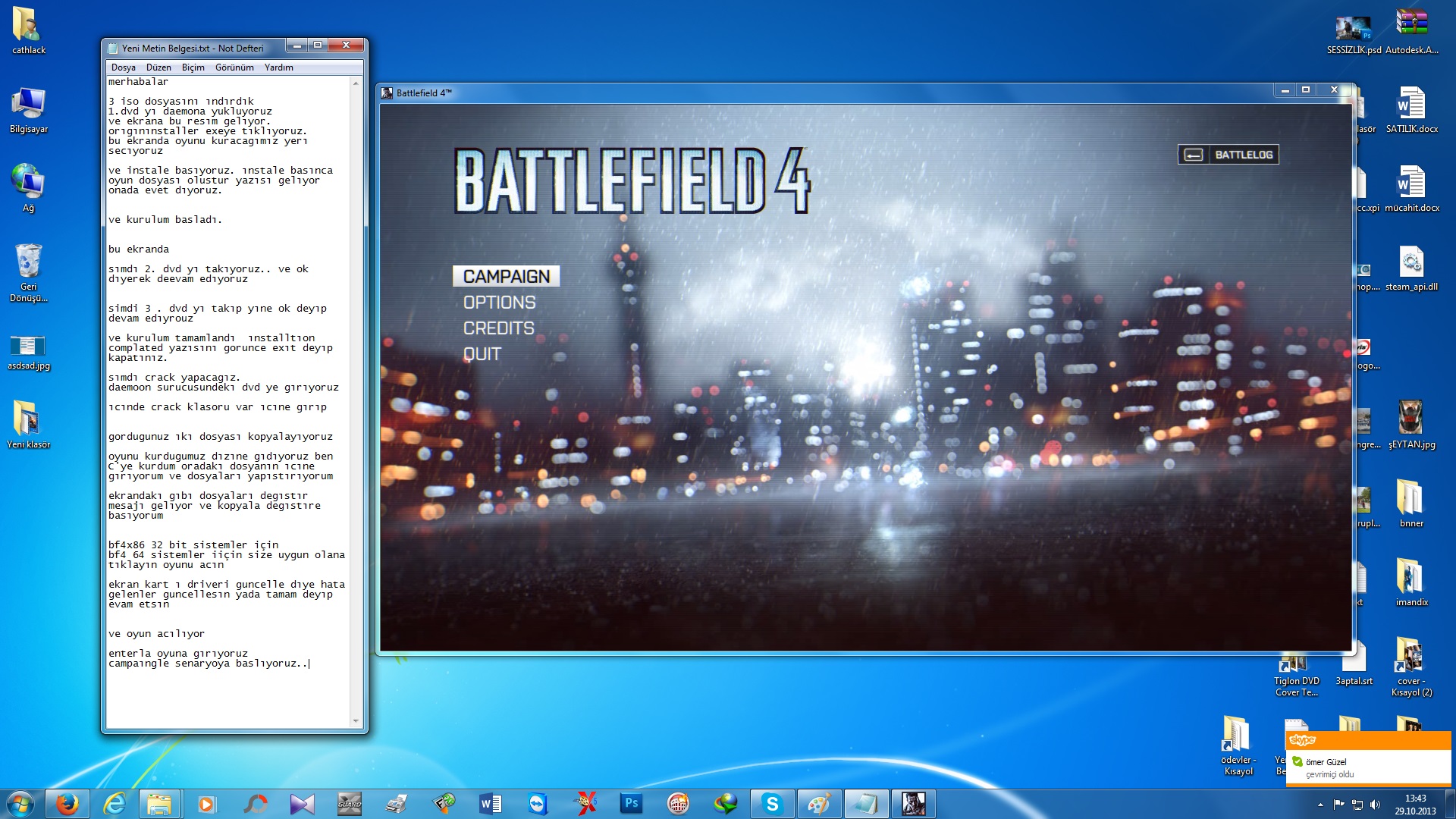1456x819 pixels.
Task: Open CREDITS in the Battlefield 4 menu
Action: tap(498, 328)
